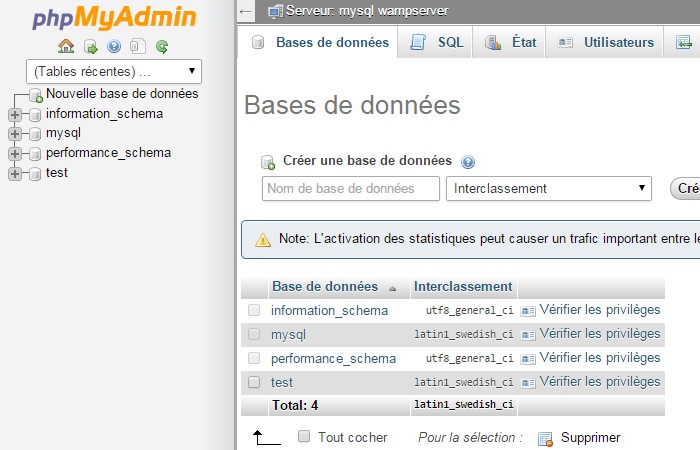Viewport: 700px width, 450px height.
Task: Click Serveur: mysql wampserver breadcrumb
Action: point(367,11)
